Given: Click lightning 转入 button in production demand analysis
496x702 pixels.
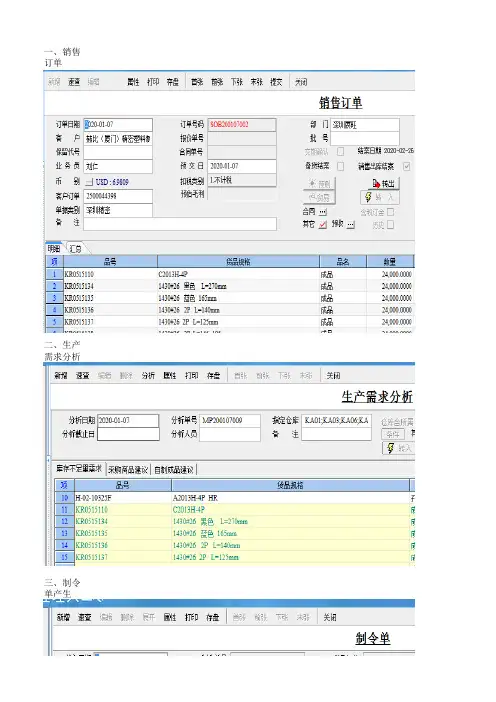Looking at the screenshot, I should (x=399, y=448).
